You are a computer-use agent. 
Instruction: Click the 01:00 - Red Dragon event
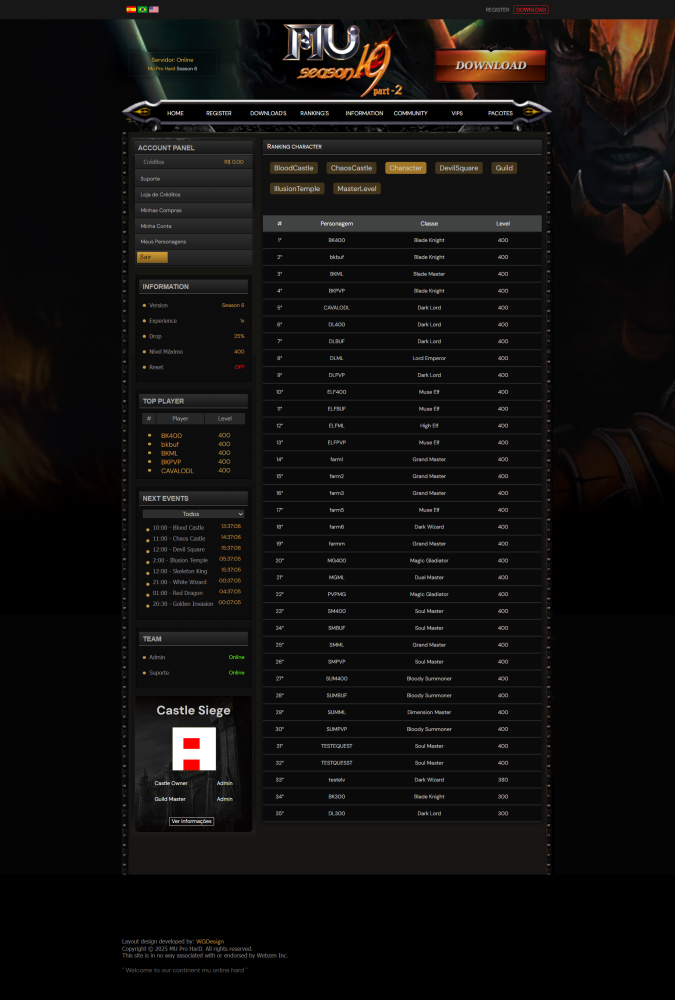[178, 593]
